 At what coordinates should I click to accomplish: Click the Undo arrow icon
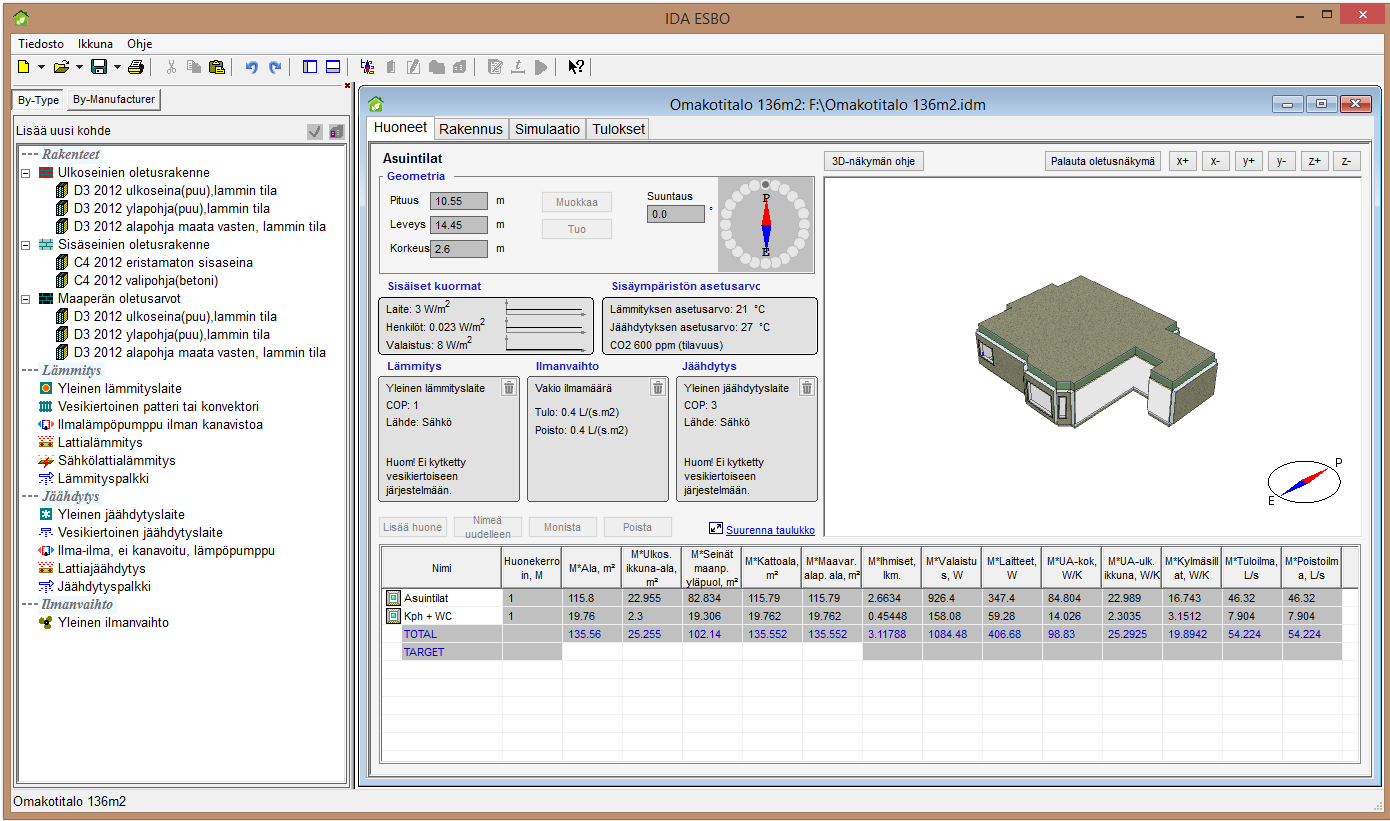point(251,67)
